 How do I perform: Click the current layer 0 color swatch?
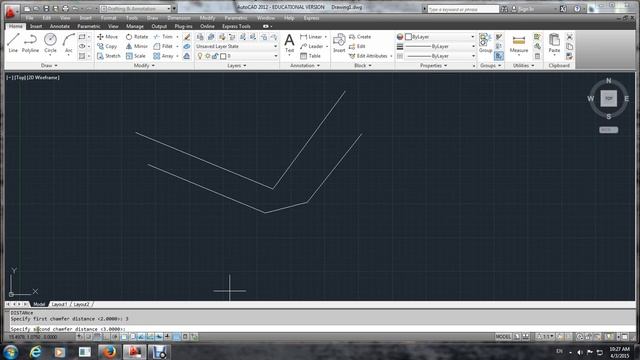223,56
